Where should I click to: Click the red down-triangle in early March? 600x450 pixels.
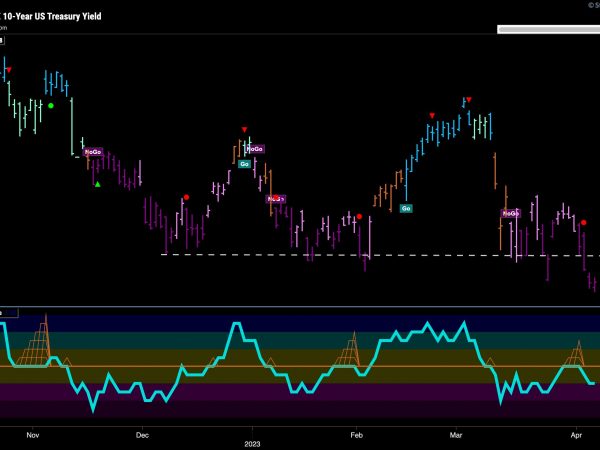click(x=469, y=100)
